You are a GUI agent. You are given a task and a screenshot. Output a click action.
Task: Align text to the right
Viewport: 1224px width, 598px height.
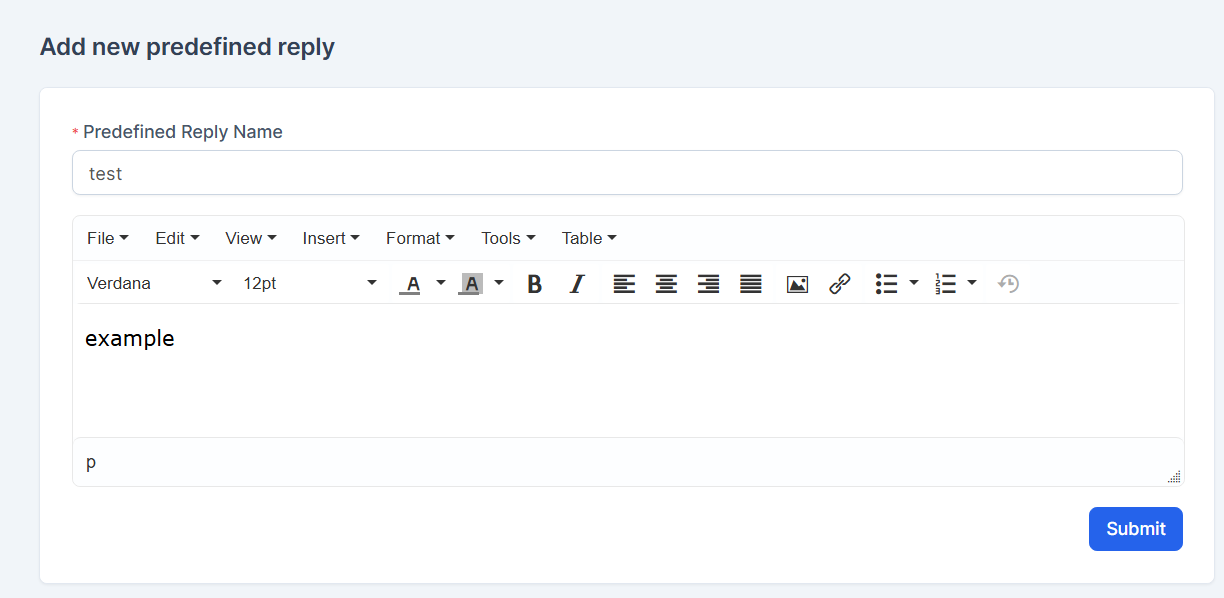[708, 284]
